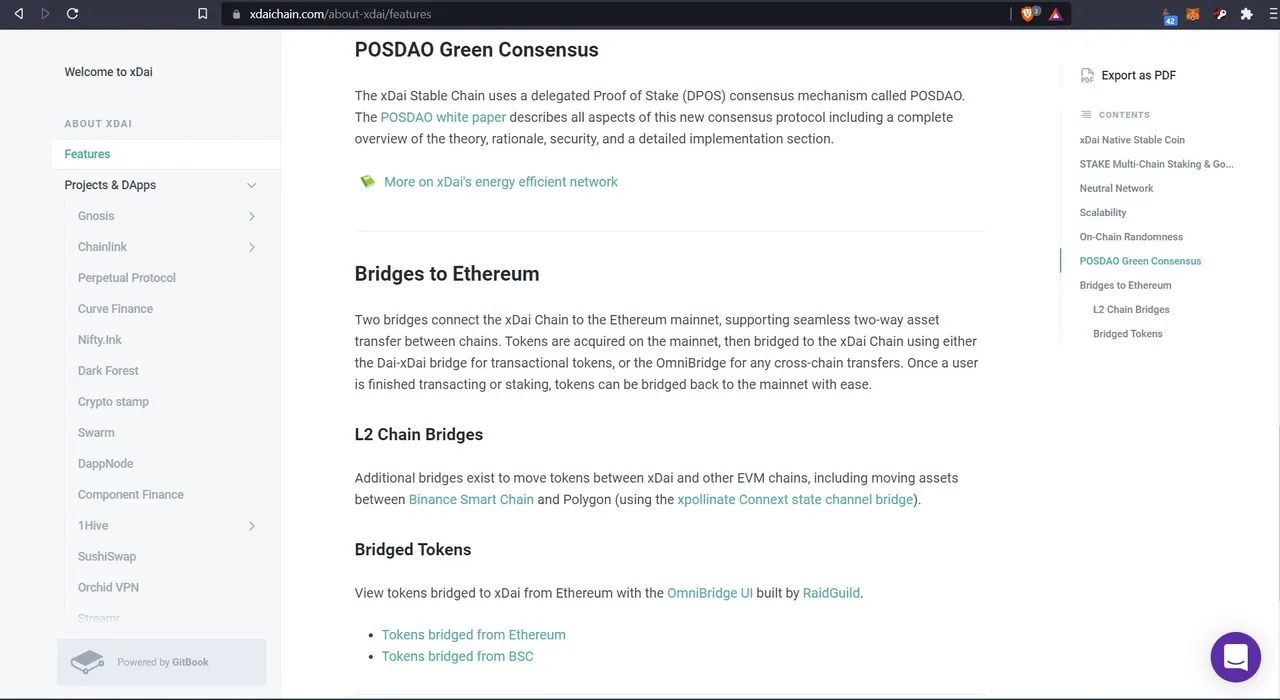Open the Powered by GitBook badge

[162, 662]
